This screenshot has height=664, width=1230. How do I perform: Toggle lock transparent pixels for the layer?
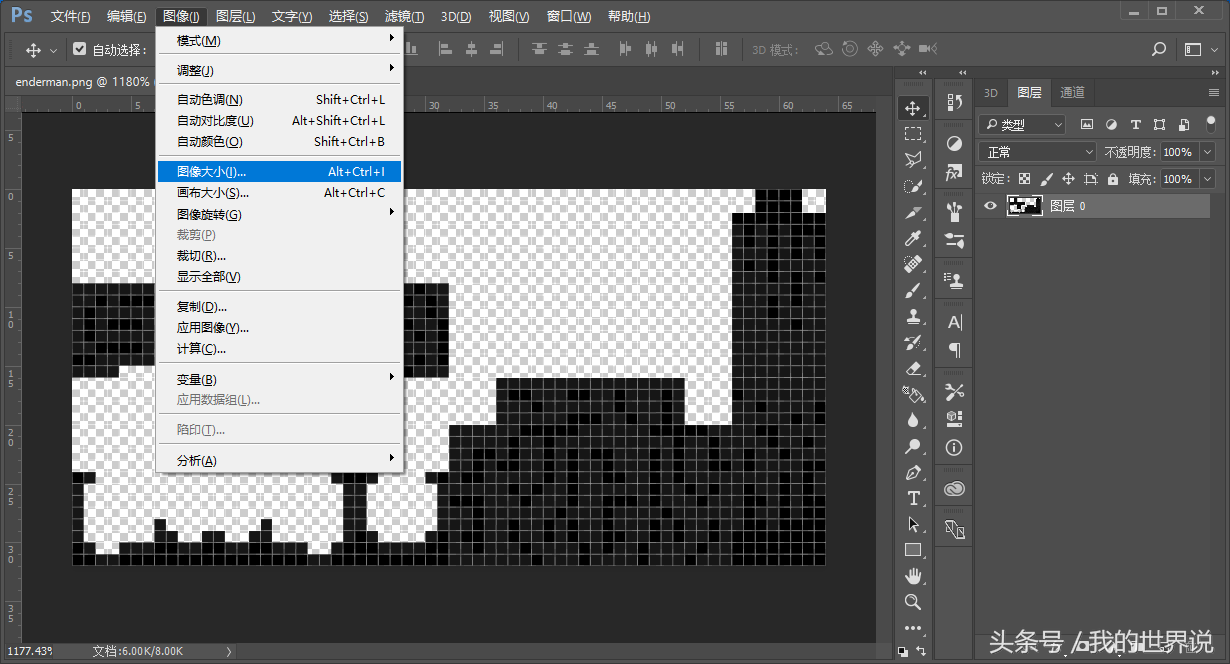pos(1025,179)
